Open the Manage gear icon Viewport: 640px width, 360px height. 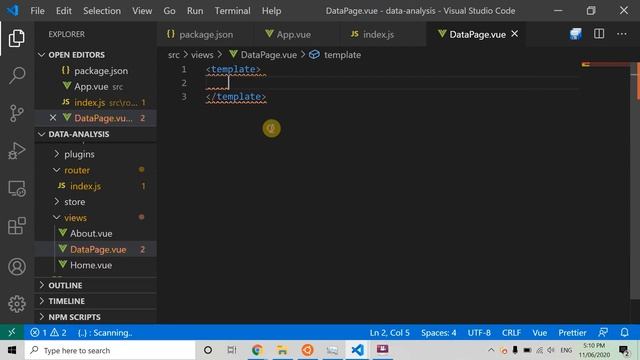tap(17, 304)
